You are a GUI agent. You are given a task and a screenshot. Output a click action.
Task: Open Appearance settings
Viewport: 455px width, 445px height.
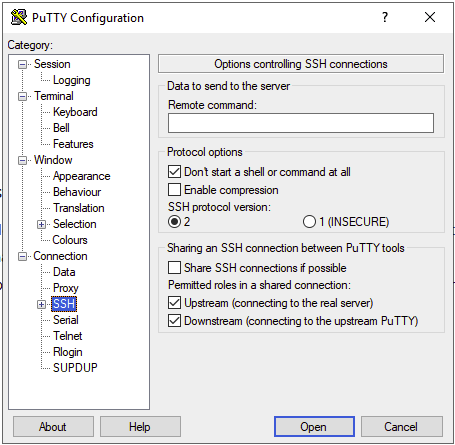point(81,176)
